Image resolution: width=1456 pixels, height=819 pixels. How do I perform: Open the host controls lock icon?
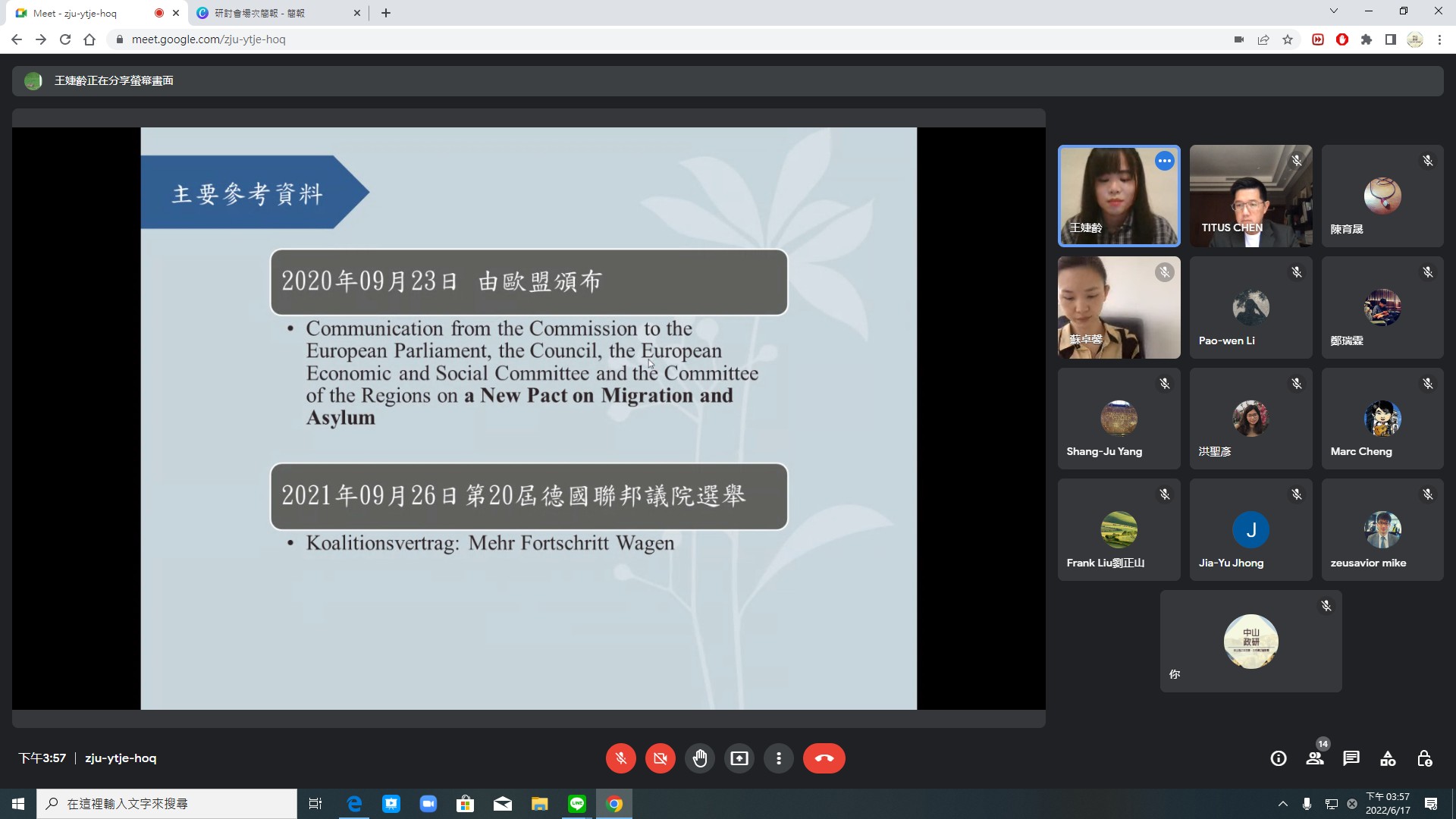(1424, 758)
